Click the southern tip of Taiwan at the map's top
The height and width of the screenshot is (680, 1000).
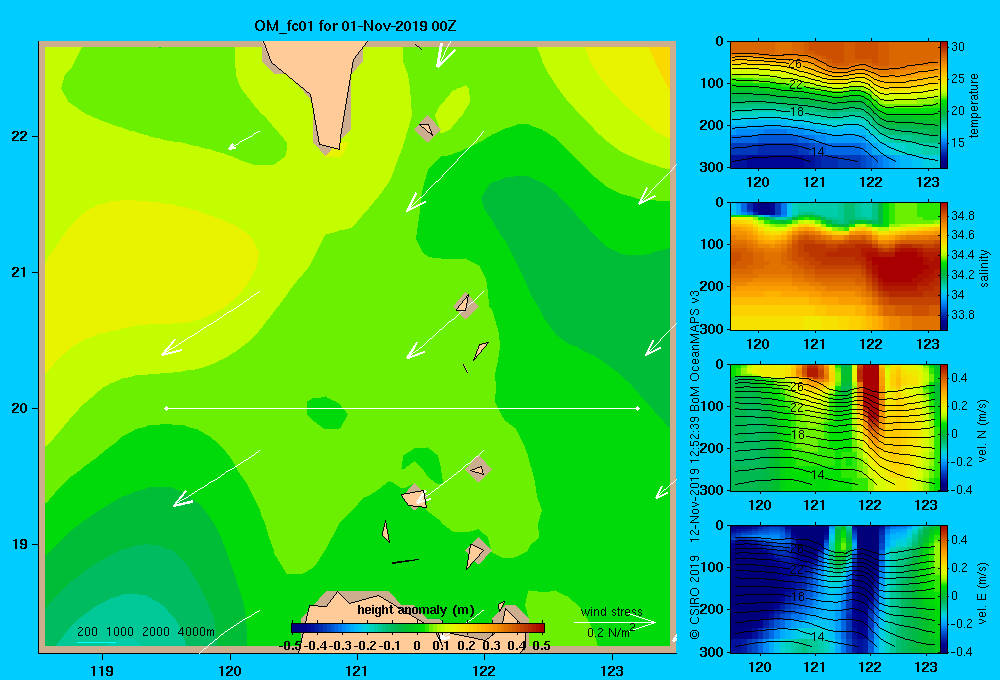point(330,148)
